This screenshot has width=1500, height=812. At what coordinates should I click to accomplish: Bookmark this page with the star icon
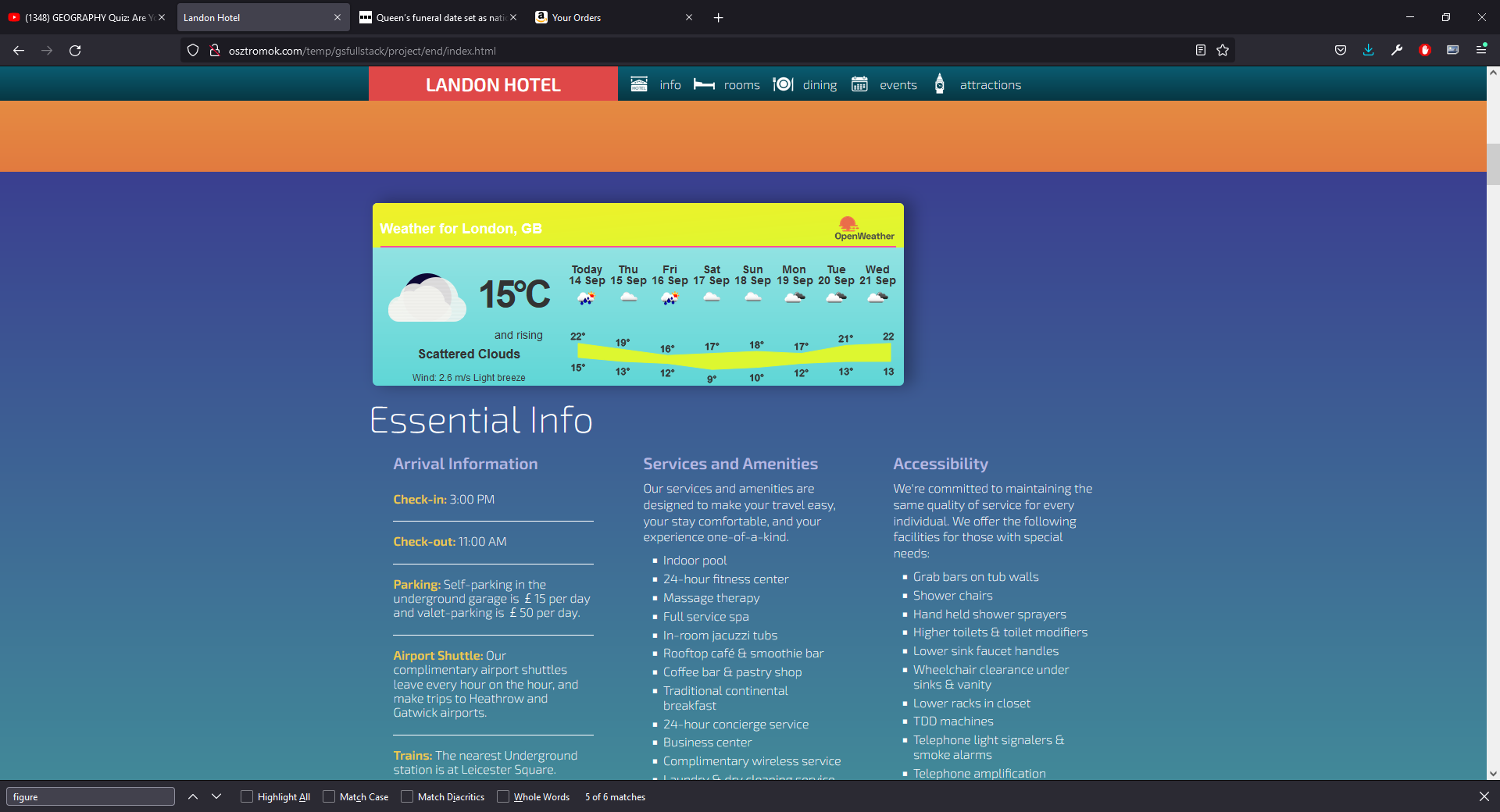pos(1223,51)
